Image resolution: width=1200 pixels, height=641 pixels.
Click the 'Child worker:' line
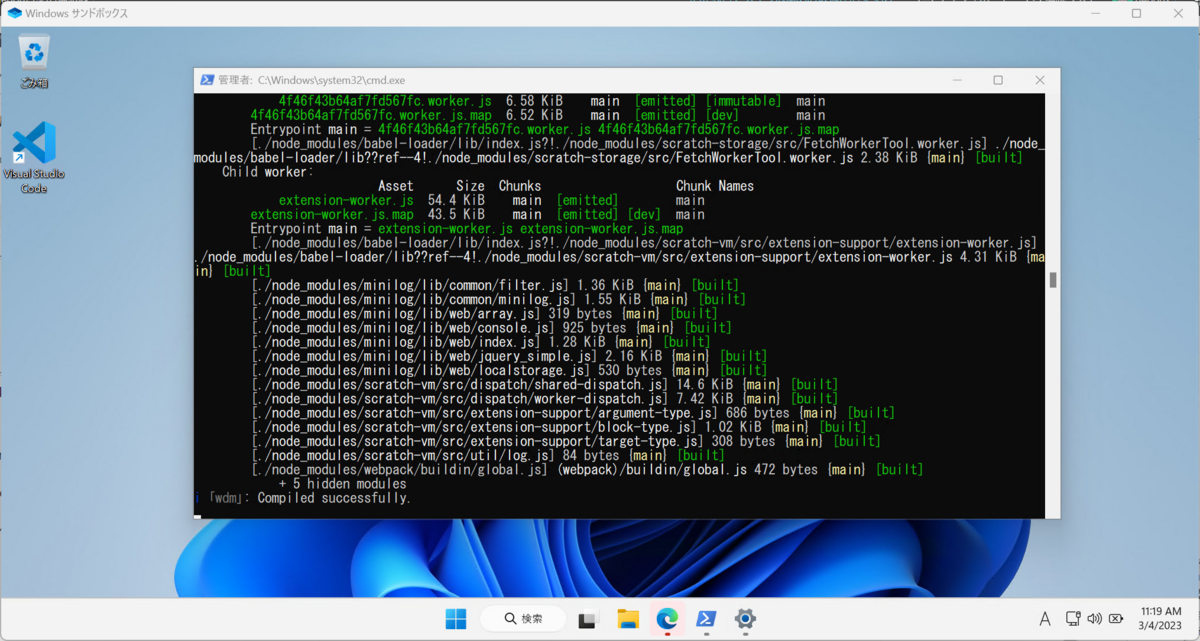[268, 172]
